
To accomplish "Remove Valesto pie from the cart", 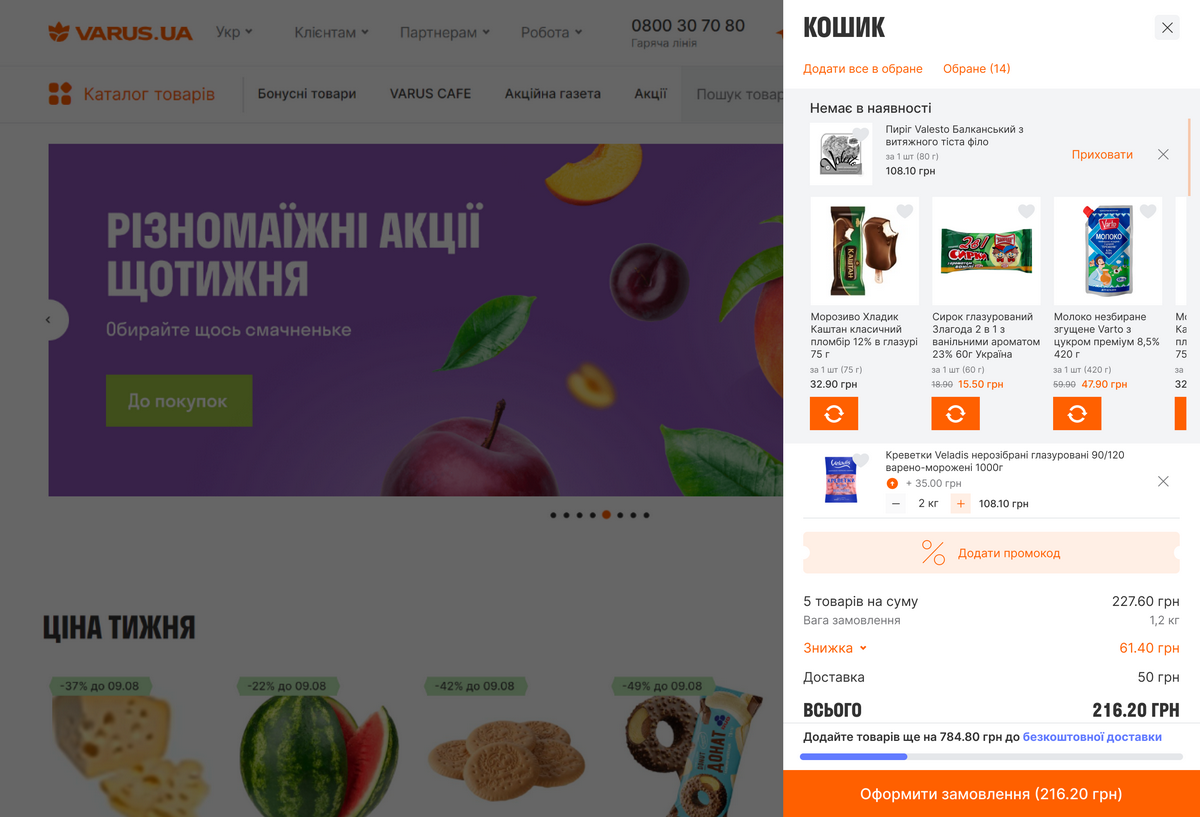I will tap(1163, 155).
